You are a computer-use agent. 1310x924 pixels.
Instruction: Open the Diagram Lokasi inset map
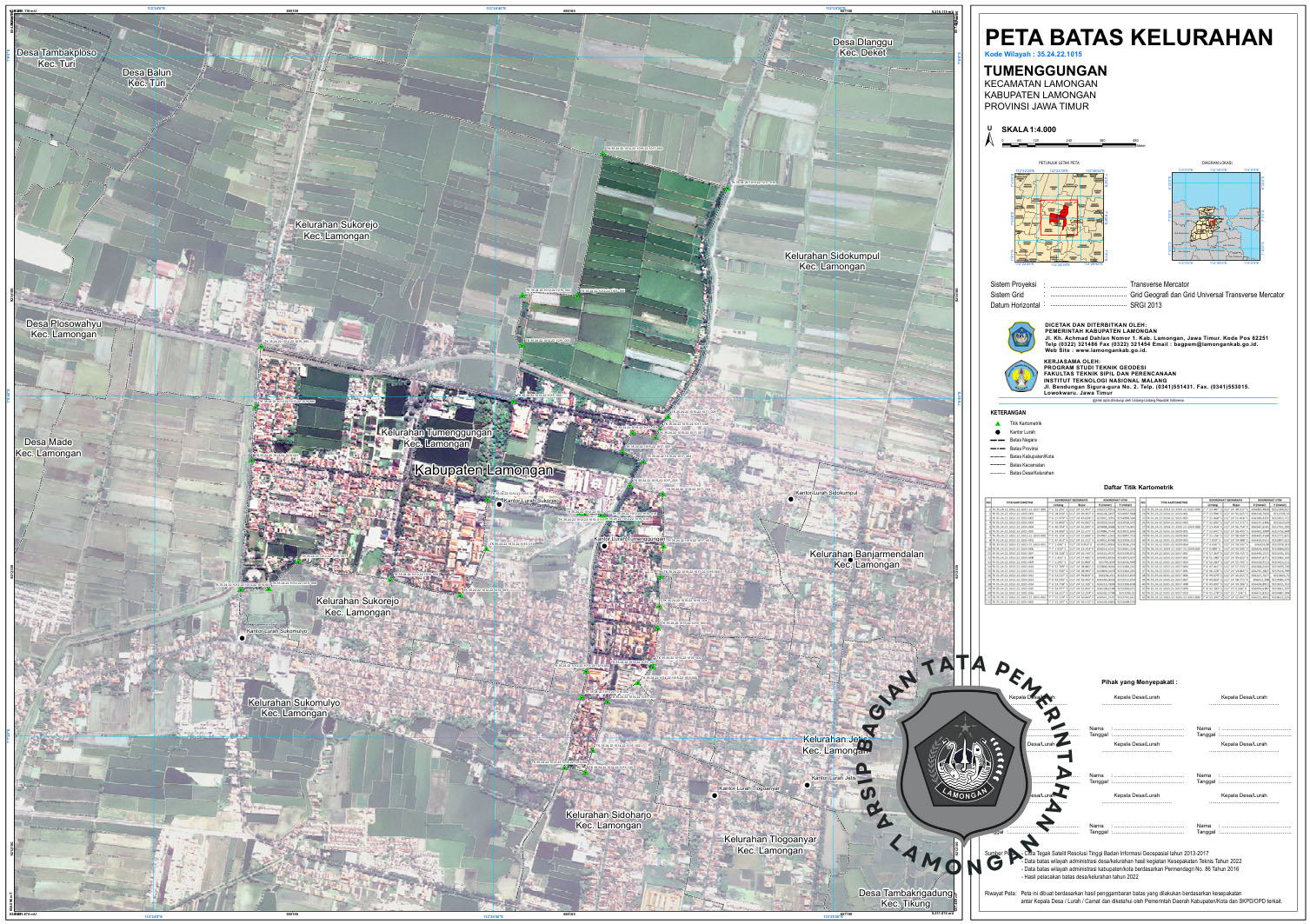(x=1216, y=216)
